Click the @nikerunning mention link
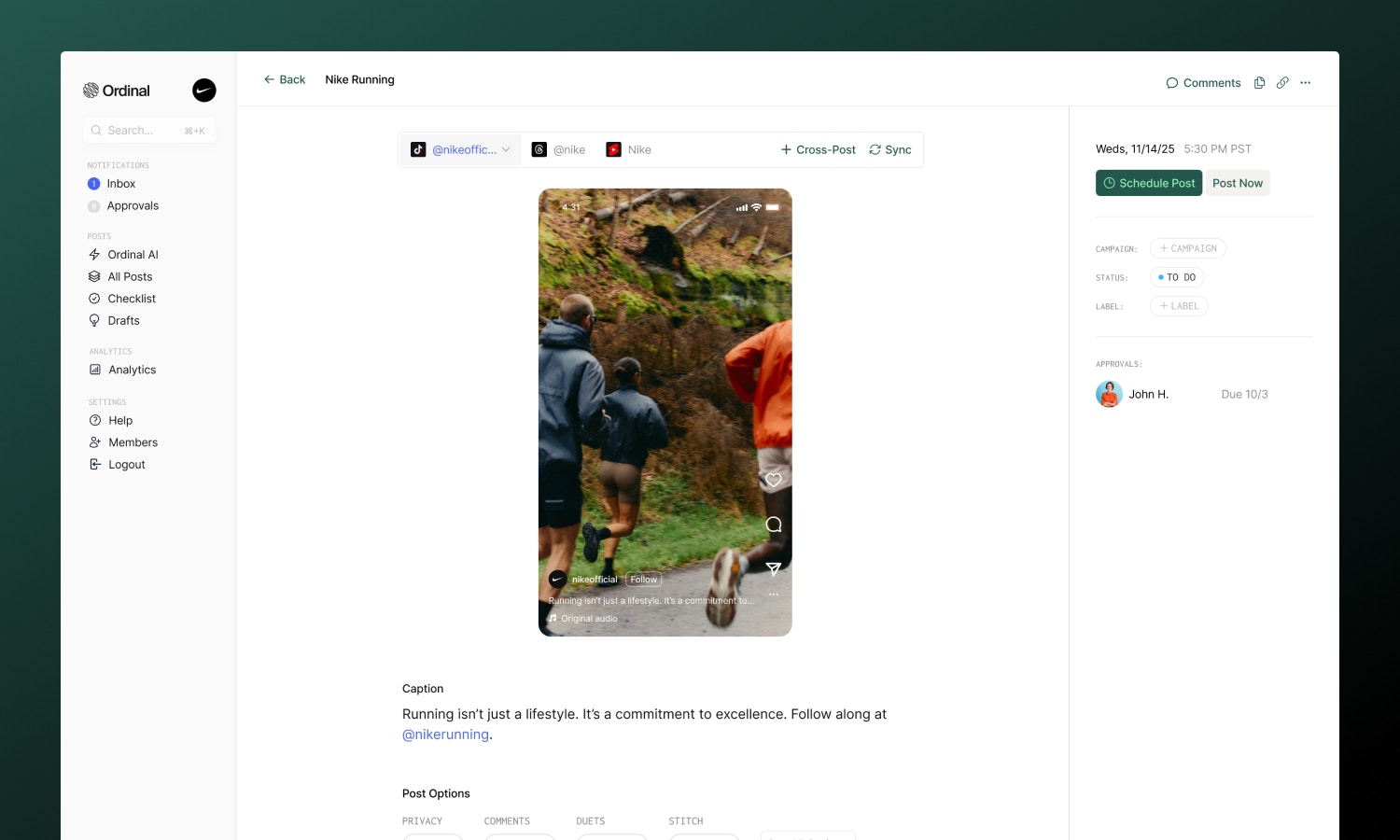 445,735
